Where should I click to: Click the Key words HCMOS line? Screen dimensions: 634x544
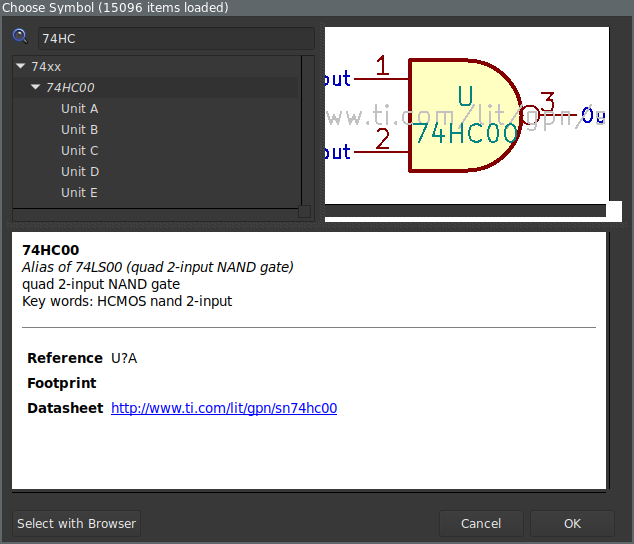[x=127, y=301]
